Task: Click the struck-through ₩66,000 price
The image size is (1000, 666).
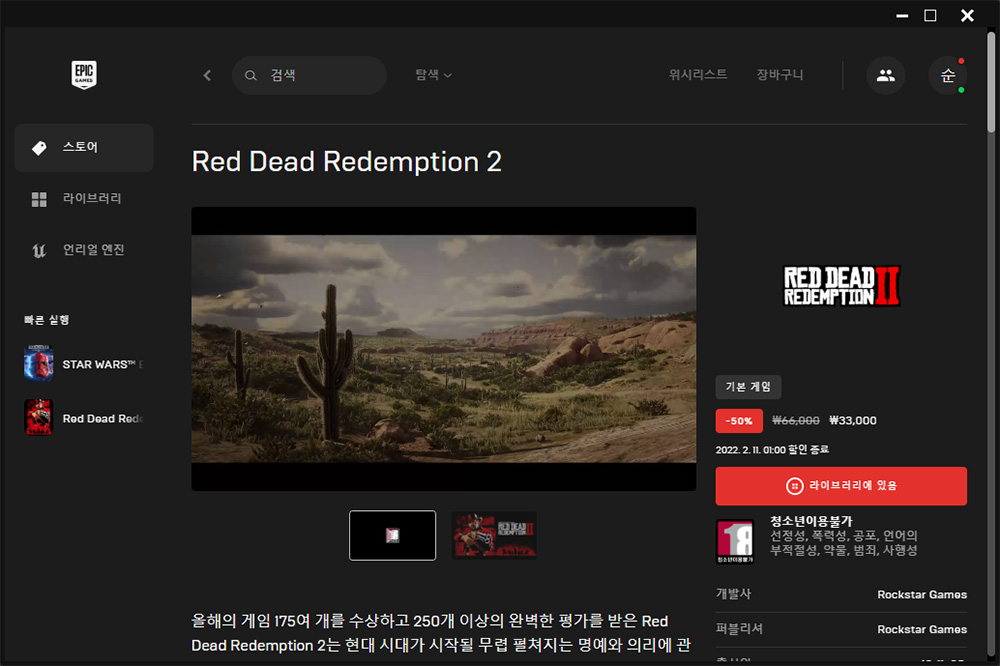Action: [795, 420]
